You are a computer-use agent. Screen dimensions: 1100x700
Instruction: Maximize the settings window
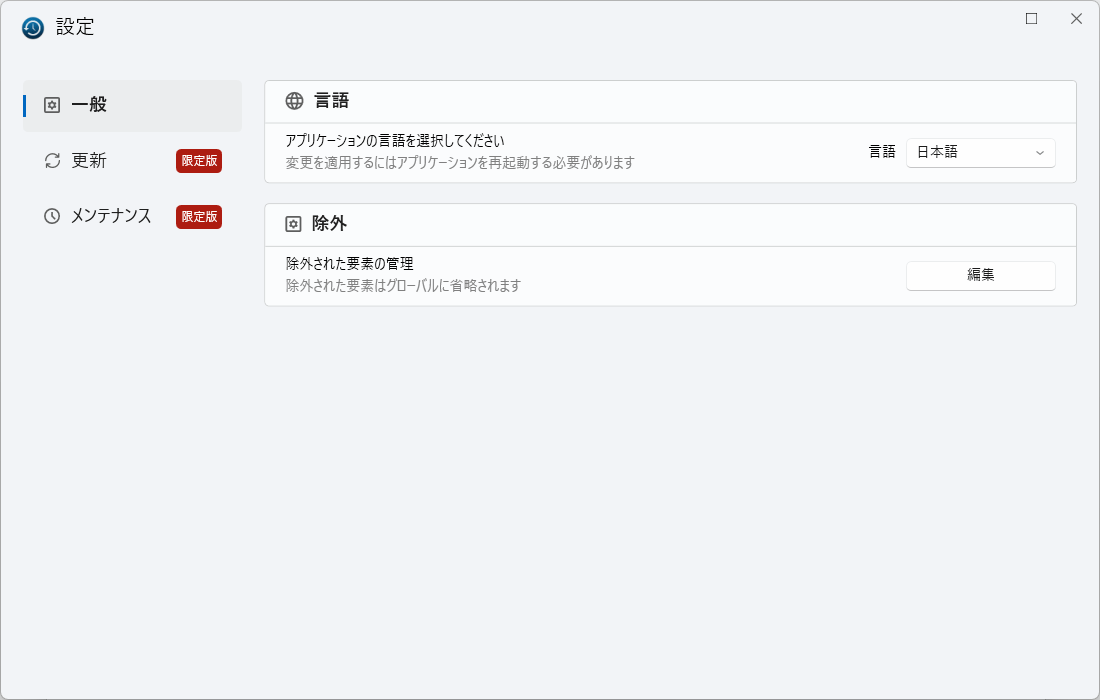click(x=1031, y=19)
